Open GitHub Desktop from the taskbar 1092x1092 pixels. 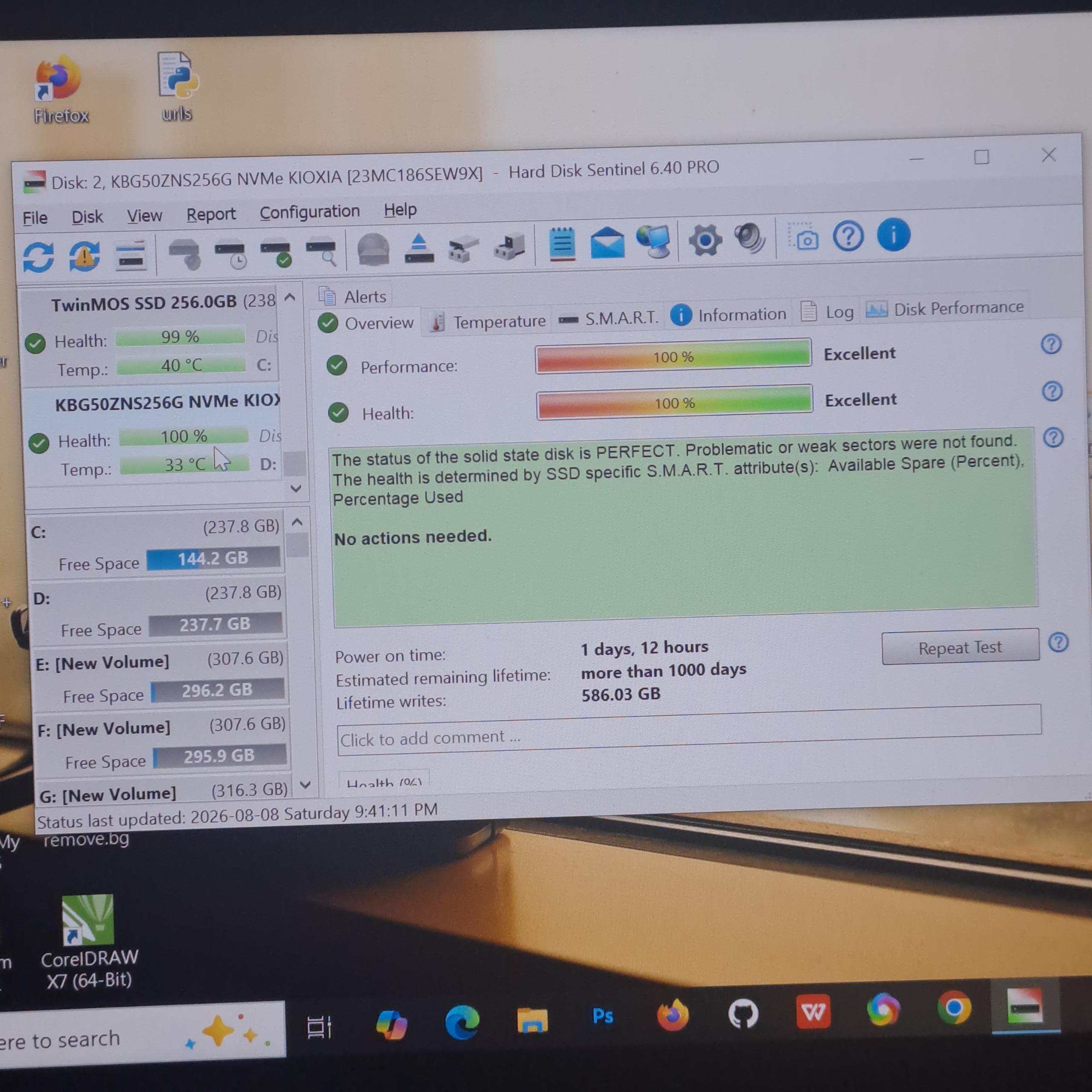click(743, 1014)
